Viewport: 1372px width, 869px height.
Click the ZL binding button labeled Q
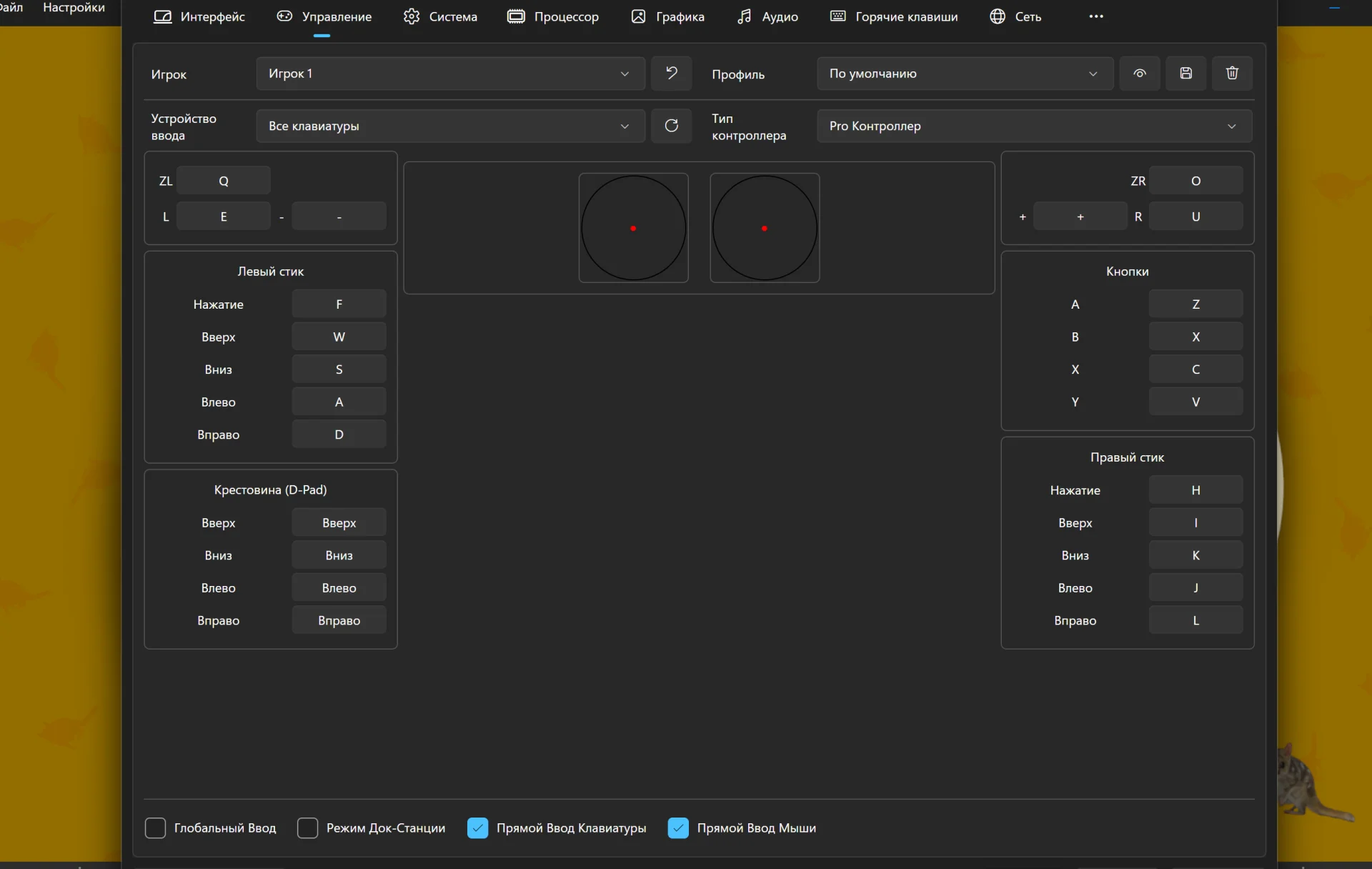224,181
